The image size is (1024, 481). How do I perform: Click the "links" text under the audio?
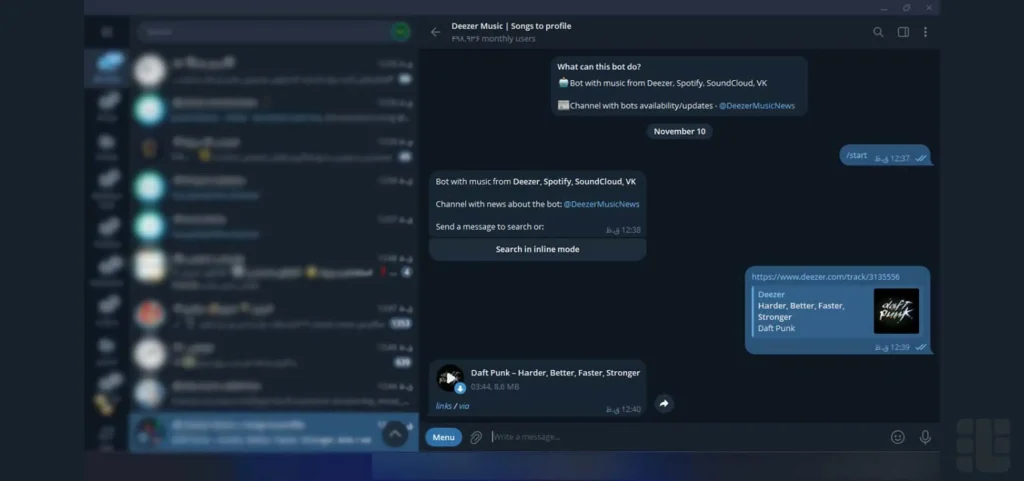point(444,406)
